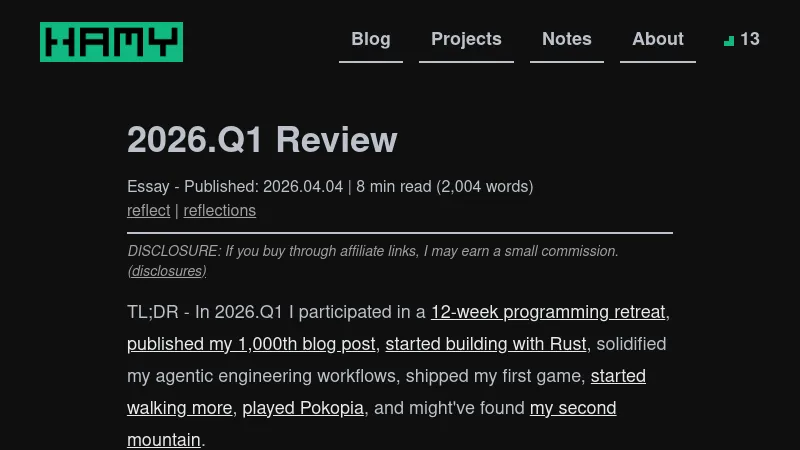800x450 pixels.
Task: Open the reflect tag link
Action: 148,210
